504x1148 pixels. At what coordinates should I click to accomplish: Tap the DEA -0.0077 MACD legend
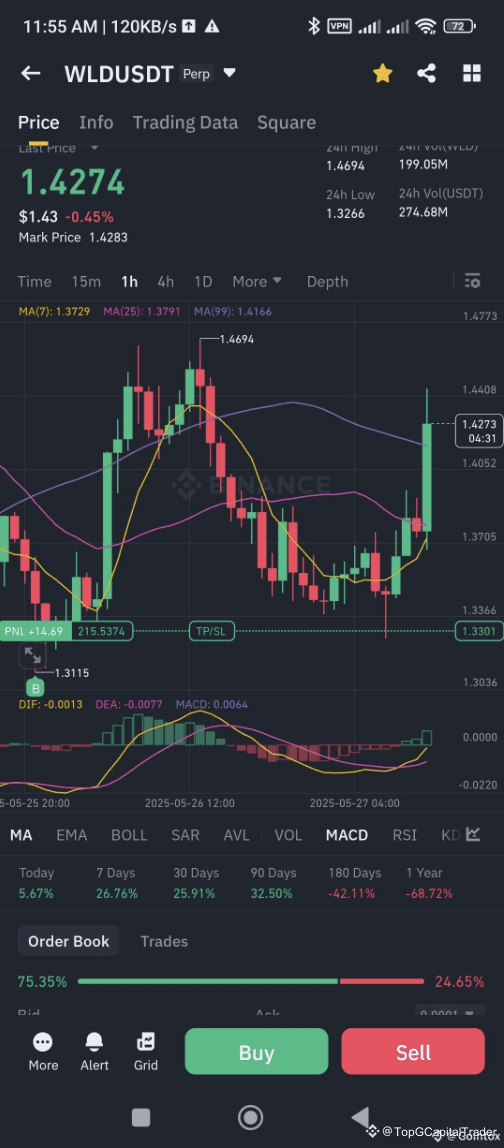coord(130,704)
